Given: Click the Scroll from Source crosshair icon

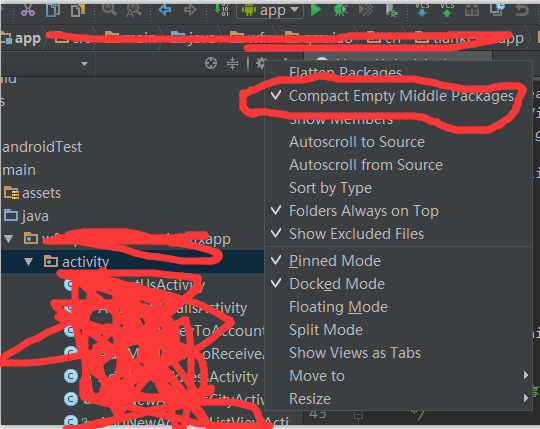Looking at the screenshot, I should click(211, 63).
